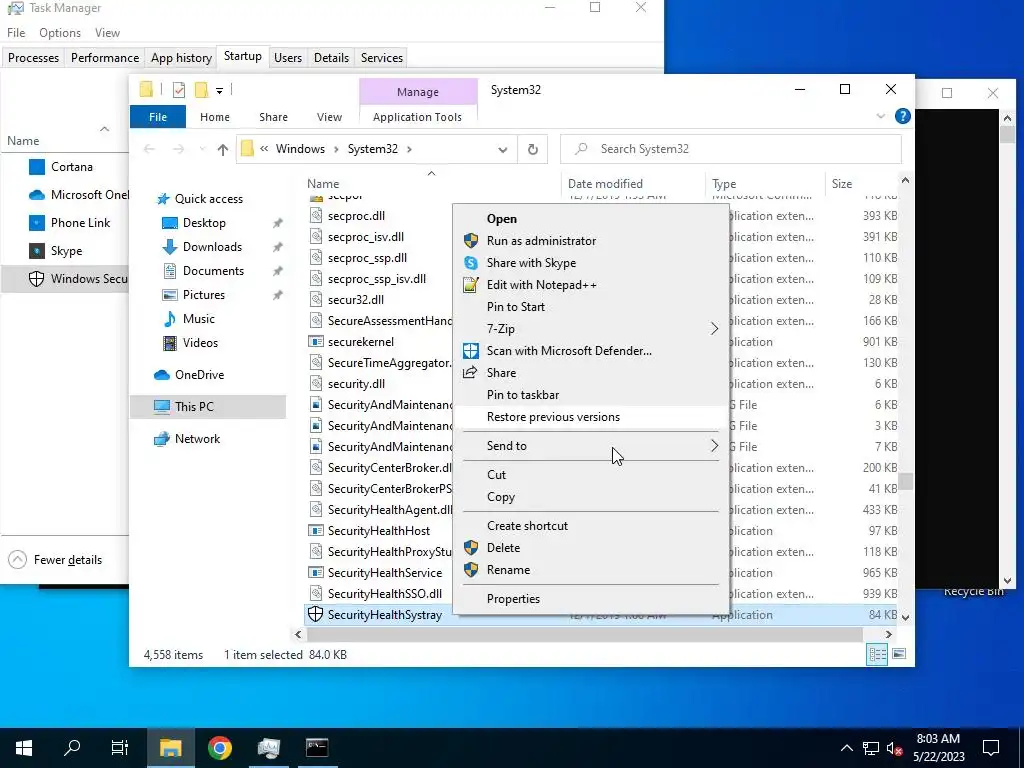The width and height of the screenshot is (1024, 768).
Task: Open Command Prompt from the taskbar
Action: pyautogui.click(x=317, y=748)
